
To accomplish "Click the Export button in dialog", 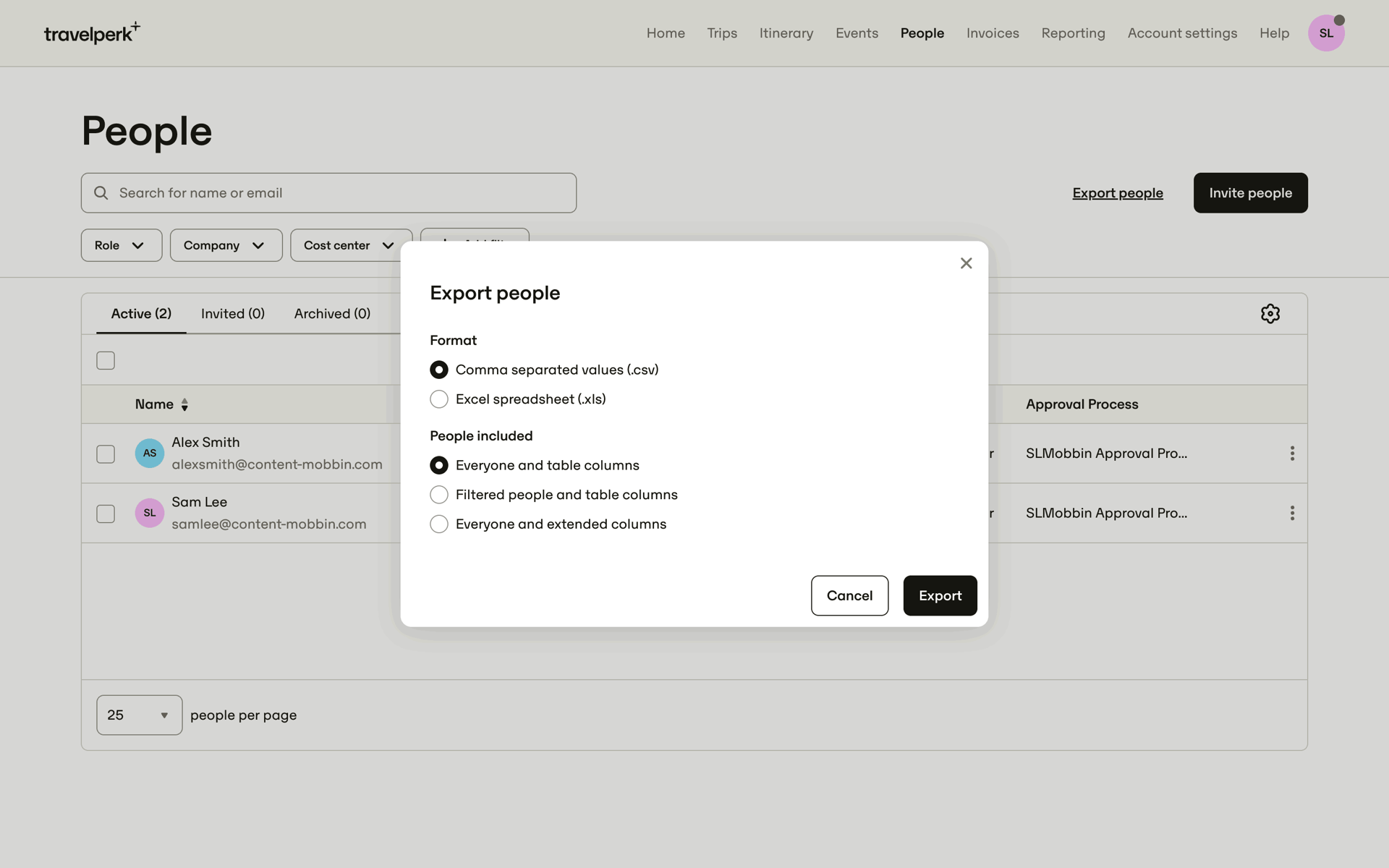I will click(940, 595).
